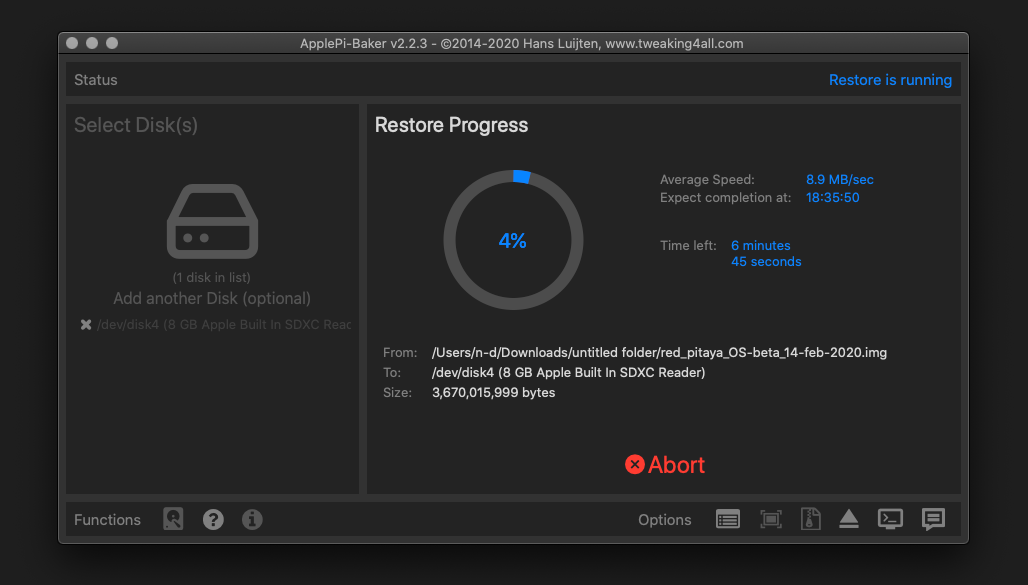Click the Select Disk(s) heading
1028x585 pixels.
tap(136, 125)
